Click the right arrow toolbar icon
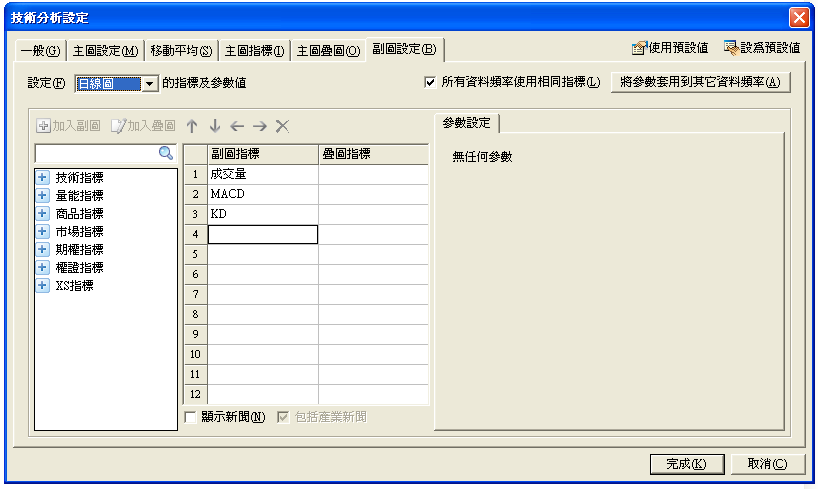Screen dimensions: 818x489 [260, 126]
